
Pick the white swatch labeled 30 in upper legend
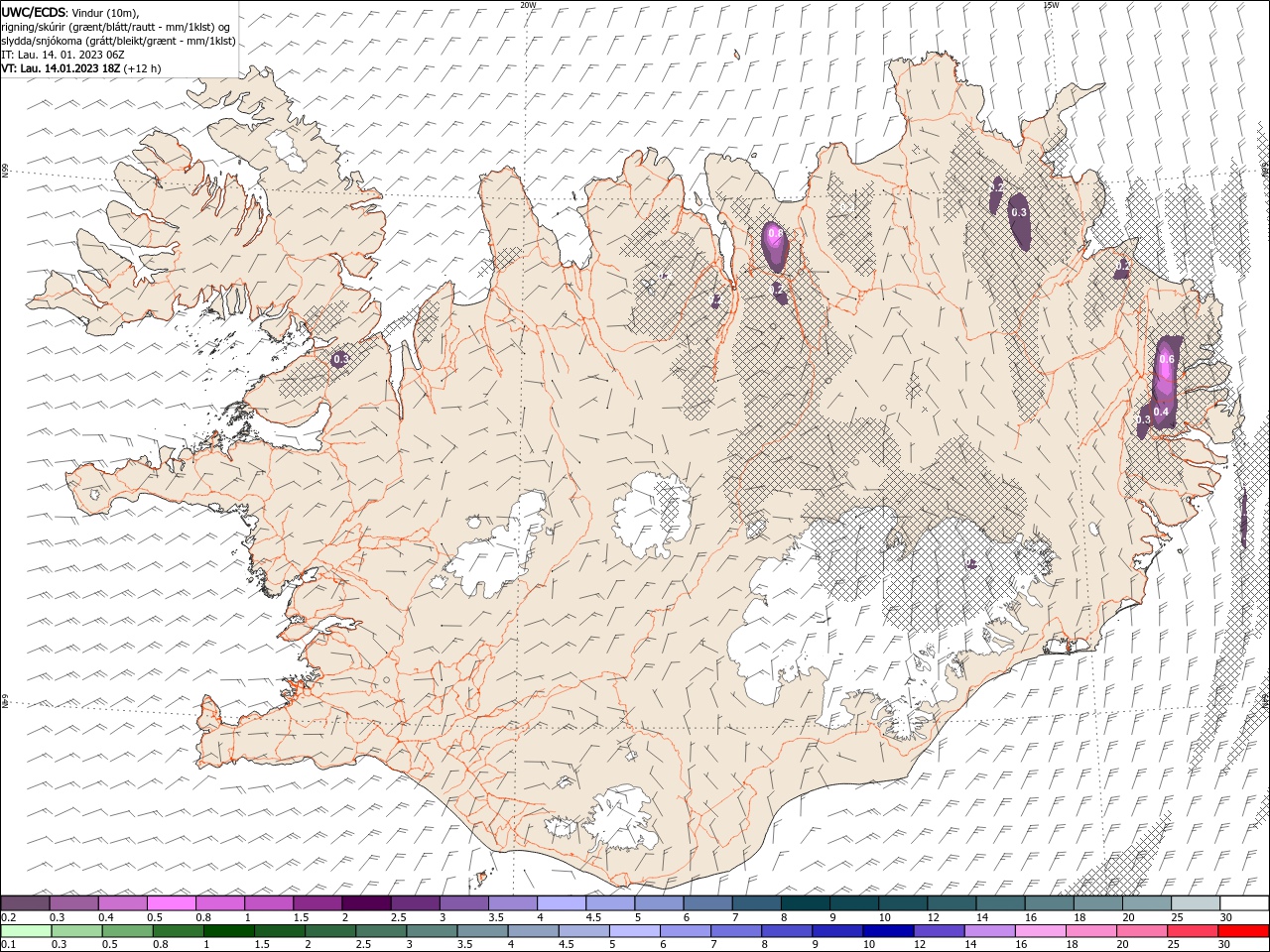click(x=1244, y=903)
